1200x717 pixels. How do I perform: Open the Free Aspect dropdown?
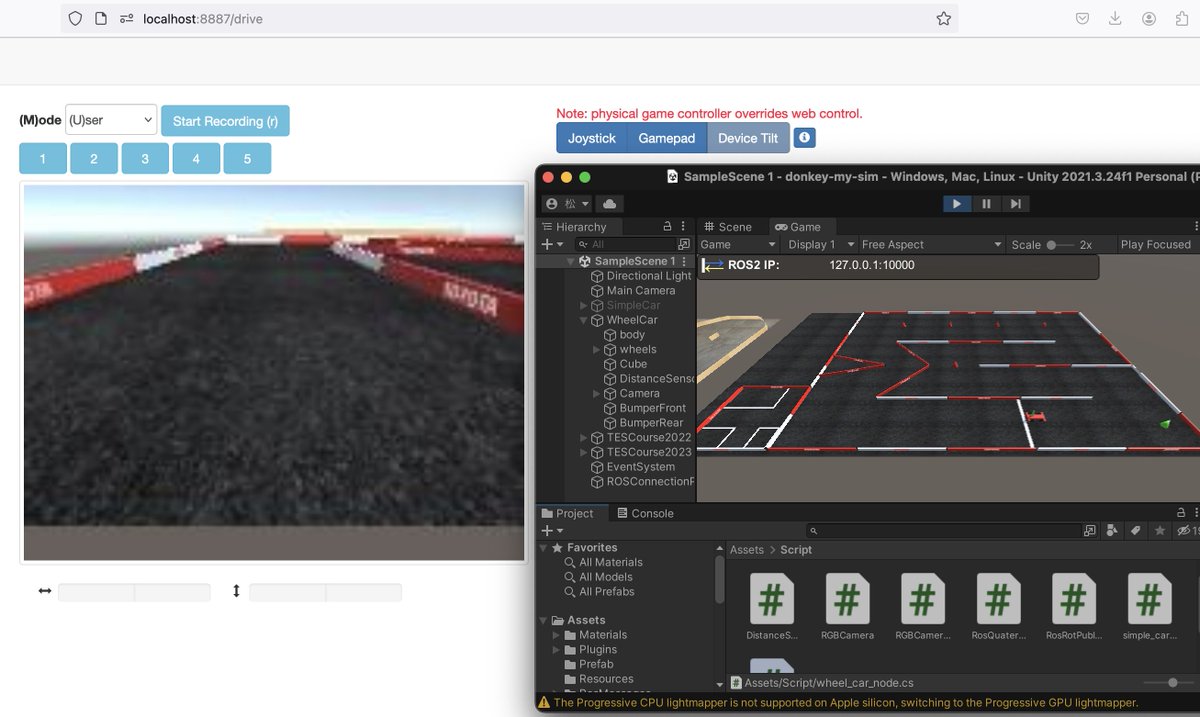[931, 244]
